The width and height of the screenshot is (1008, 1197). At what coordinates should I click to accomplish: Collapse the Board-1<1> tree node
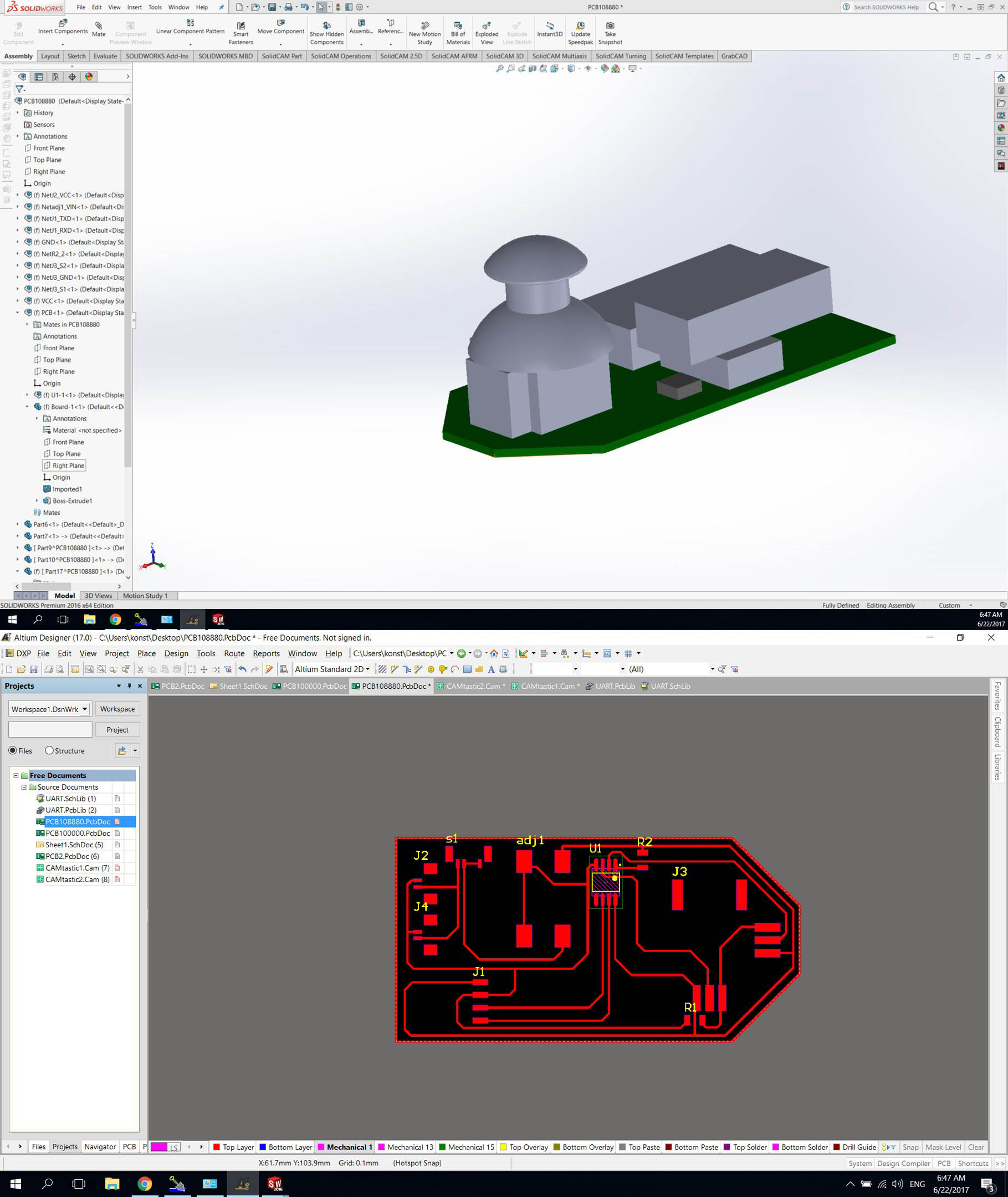pyautogui.click(x=27, y=407)
